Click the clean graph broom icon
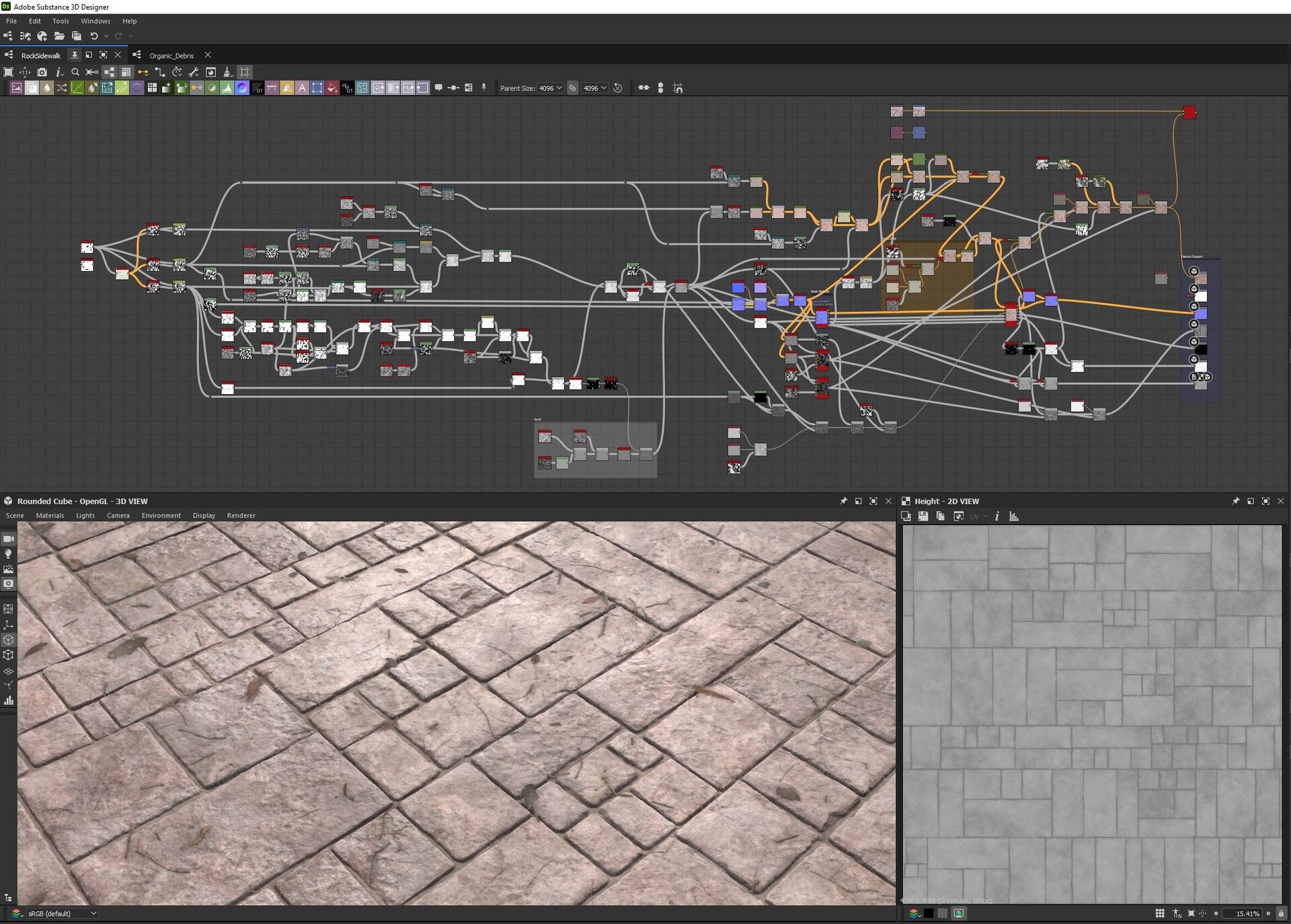This screenshot has height=924, width=1291. (x=227, y=72)
